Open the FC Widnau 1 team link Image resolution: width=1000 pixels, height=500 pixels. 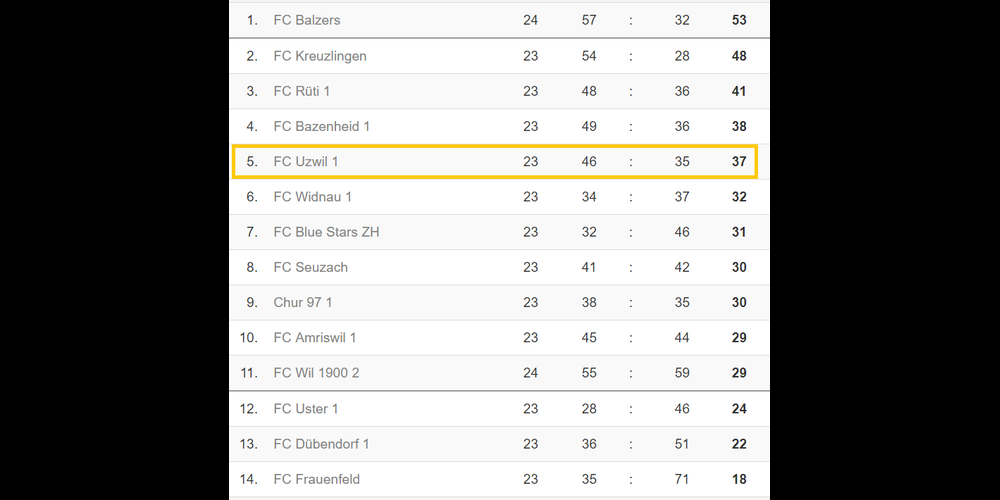[313, 197]
